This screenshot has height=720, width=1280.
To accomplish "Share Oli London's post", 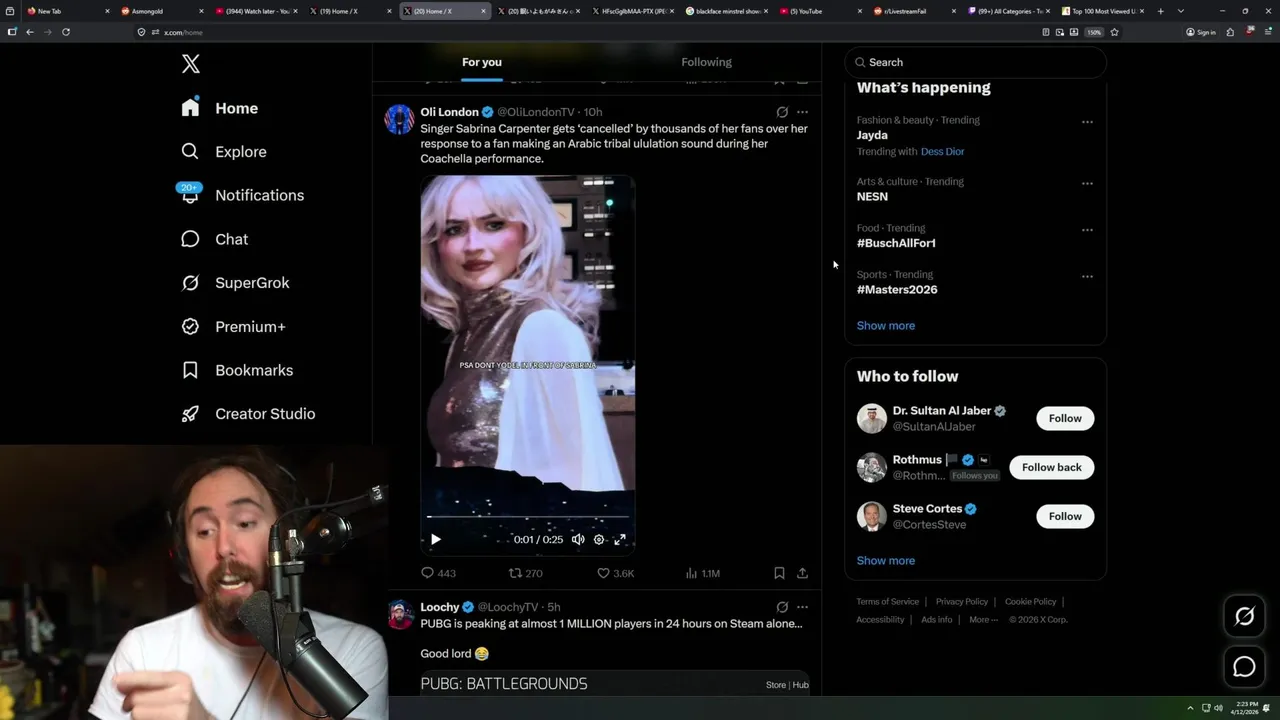I will (802, 573).
